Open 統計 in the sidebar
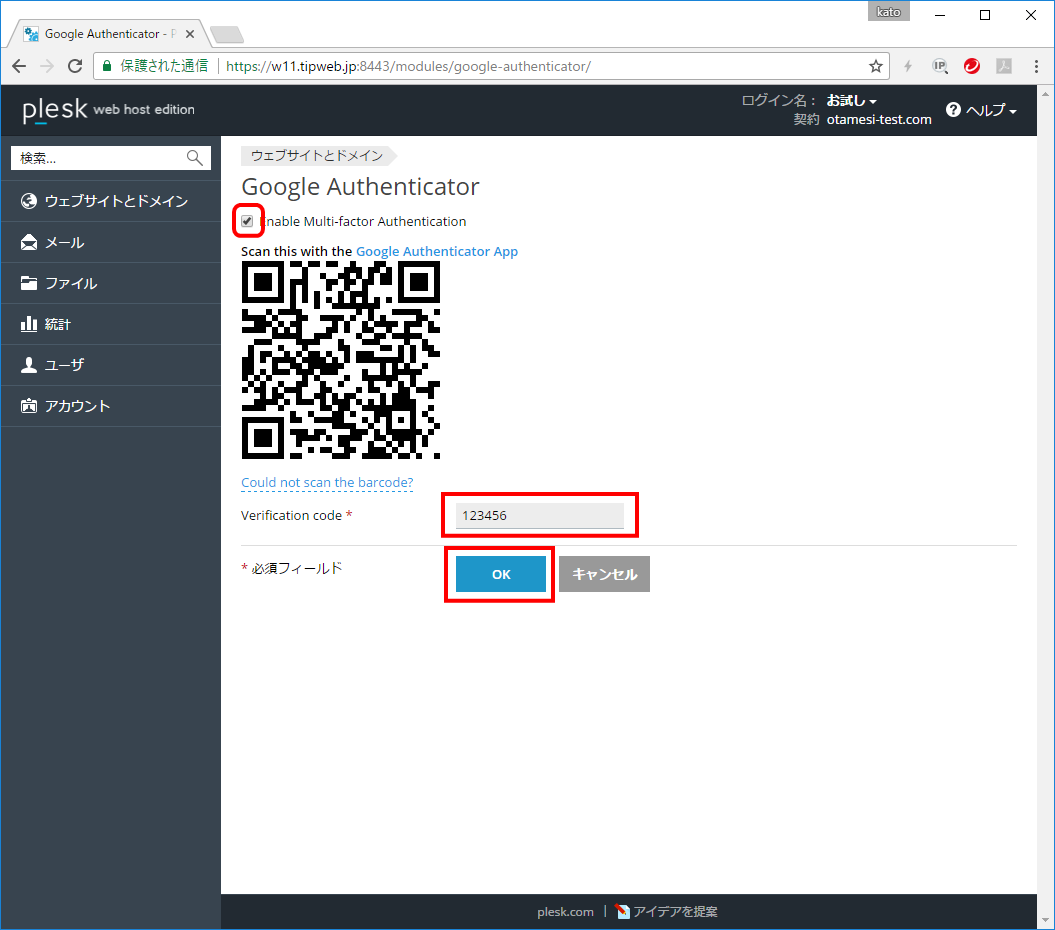1055x930 pixels. 111,324
